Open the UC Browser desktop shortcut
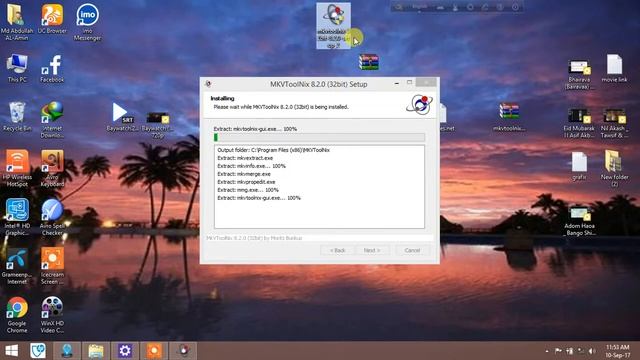Image resolution: width=640 pixels, height=360 pixels. point(52,19)
